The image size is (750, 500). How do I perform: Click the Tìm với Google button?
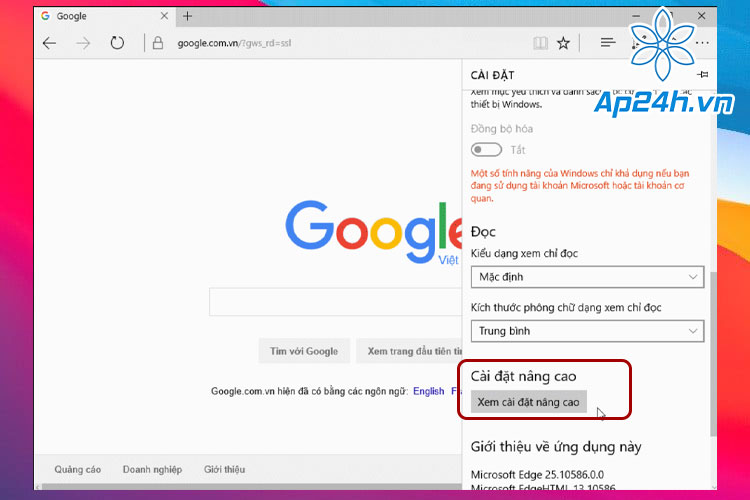point(304,351)
